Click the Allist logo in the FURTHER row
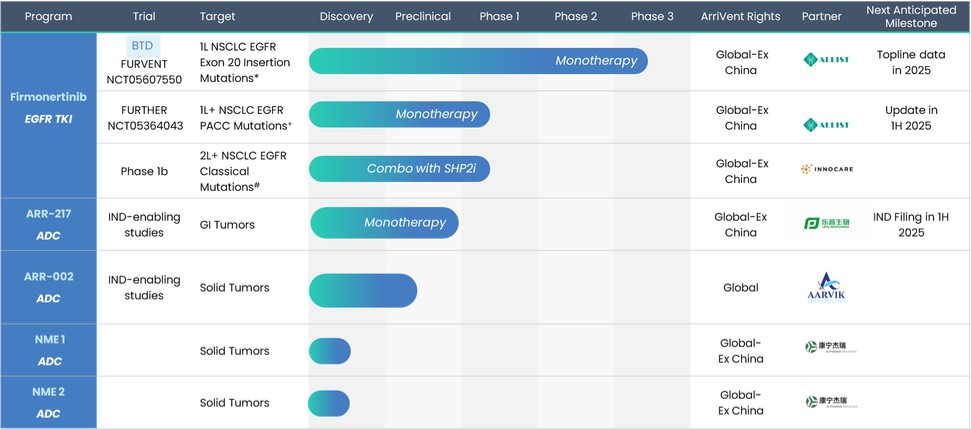 [x=825, y=125]
